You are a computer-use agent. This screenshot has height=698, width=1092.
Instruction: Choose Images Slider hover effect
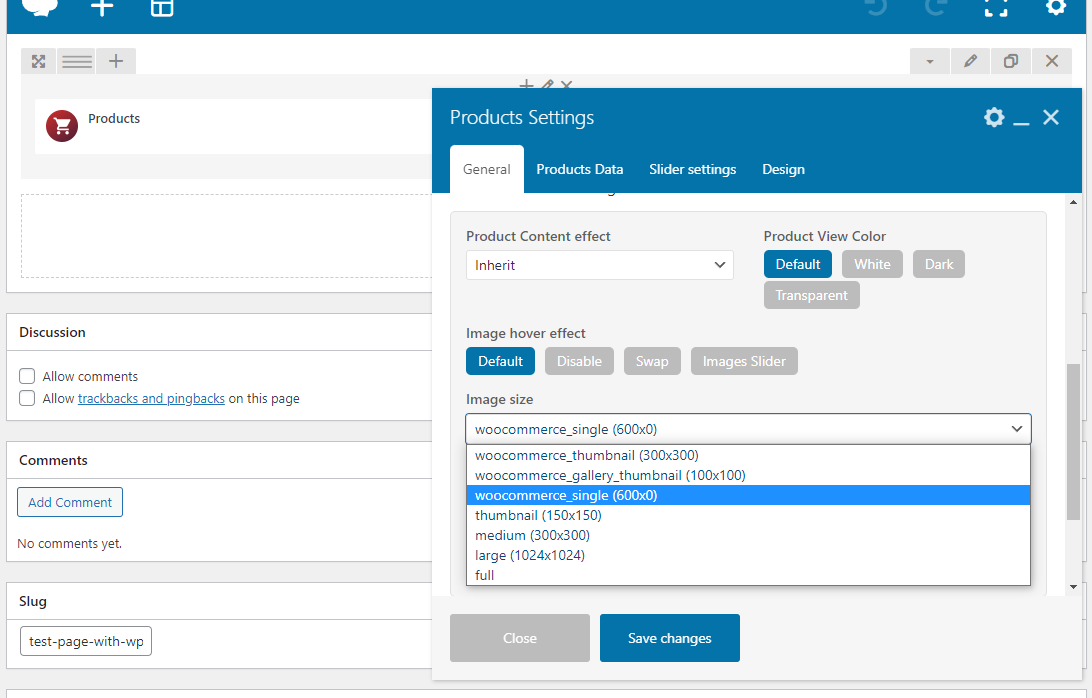click(x=744, y=362)
